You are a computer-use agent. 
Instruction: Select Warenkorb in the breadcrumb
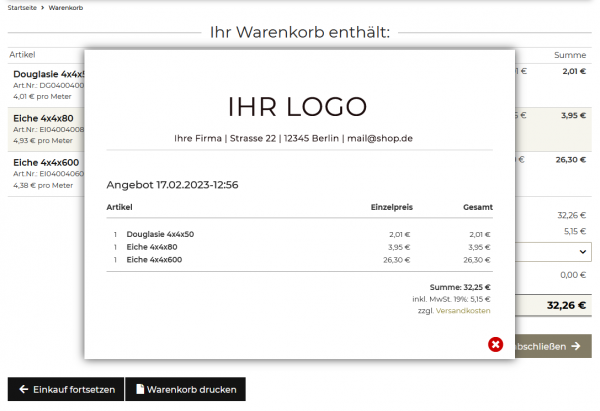(66, 8)
